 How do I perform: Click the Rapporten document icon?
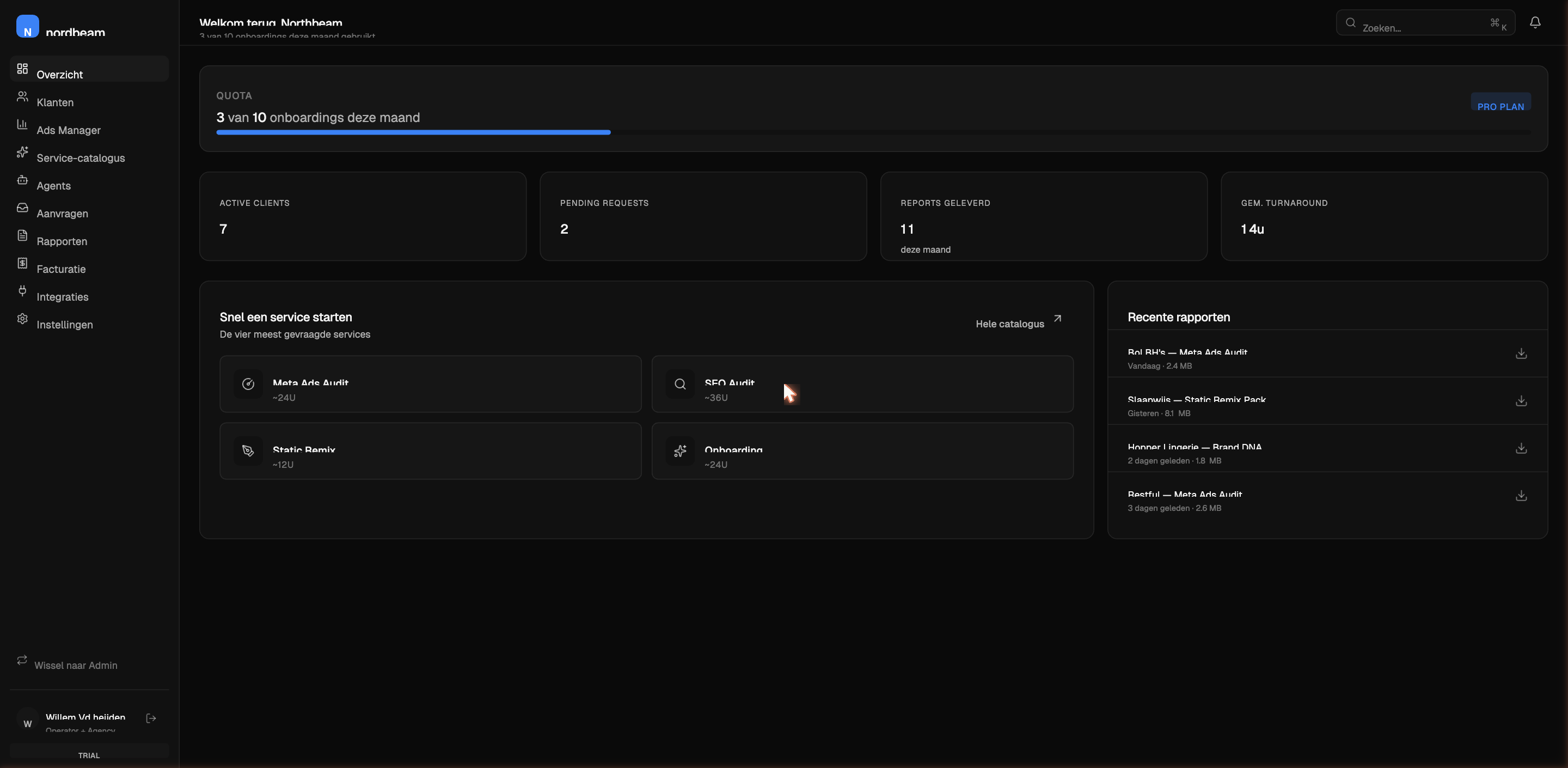[x=22, y=235]
